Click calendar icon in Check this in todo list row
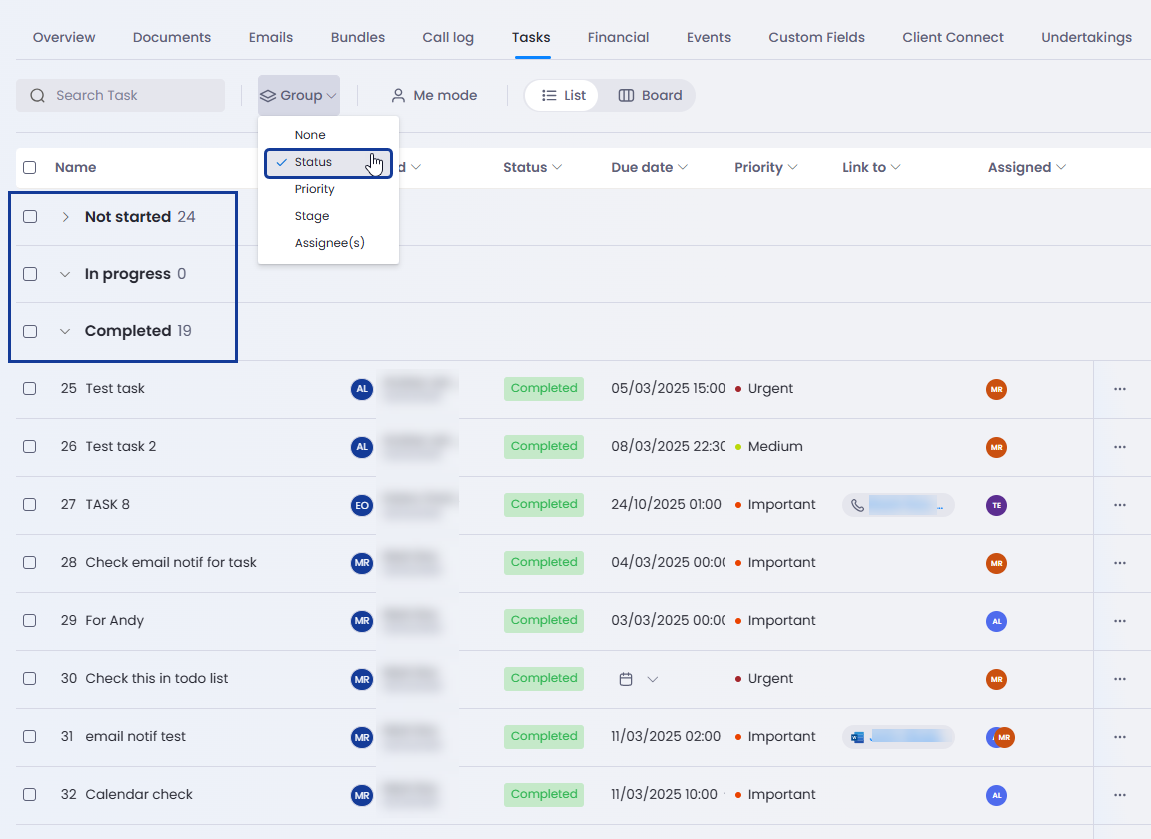Viewport: 1151px width, 839px height. point(625,679)
